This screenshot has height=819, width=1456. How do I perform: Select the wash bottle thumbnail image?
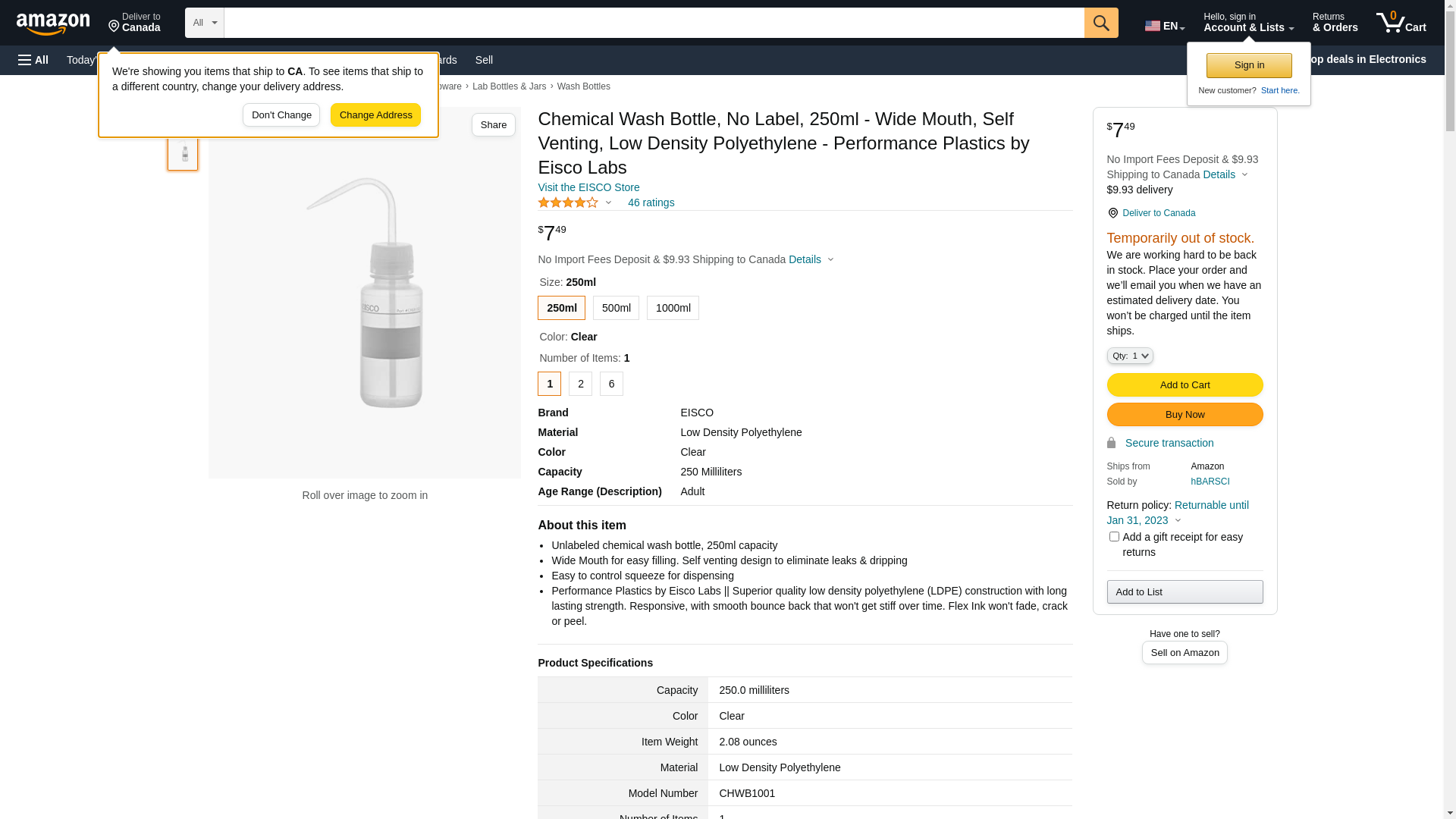point(183,154)
